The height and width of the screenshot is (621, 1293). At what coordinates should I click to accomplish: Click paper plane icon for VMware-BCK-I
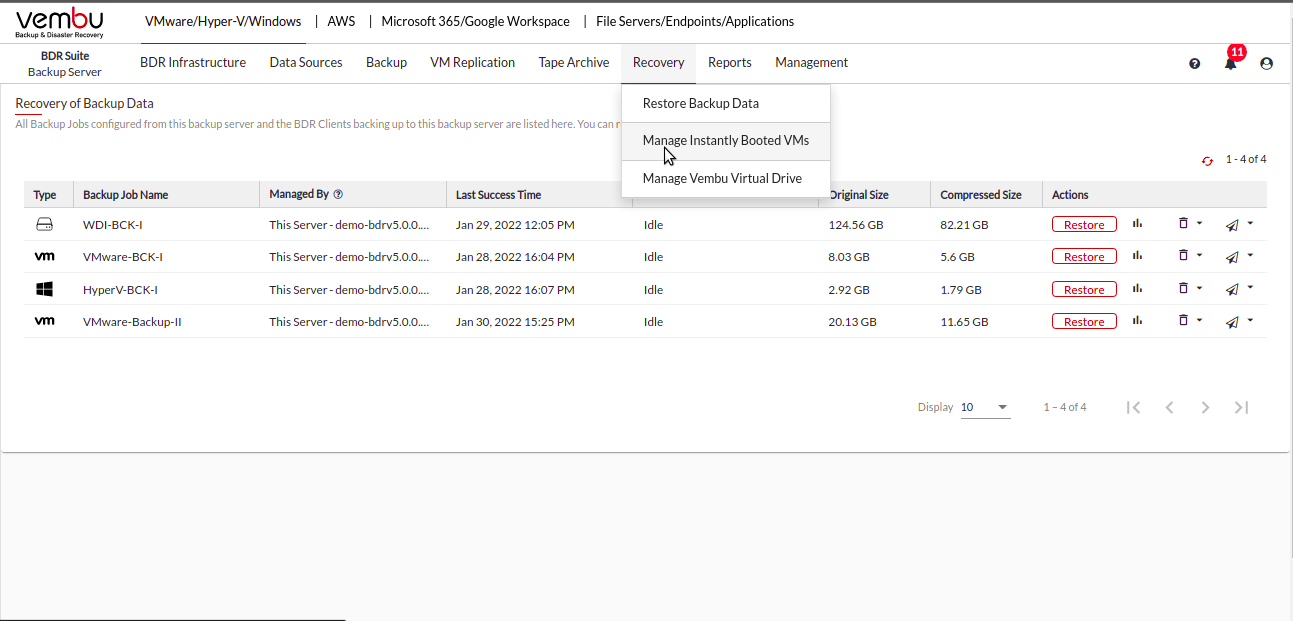[1232, 257]
